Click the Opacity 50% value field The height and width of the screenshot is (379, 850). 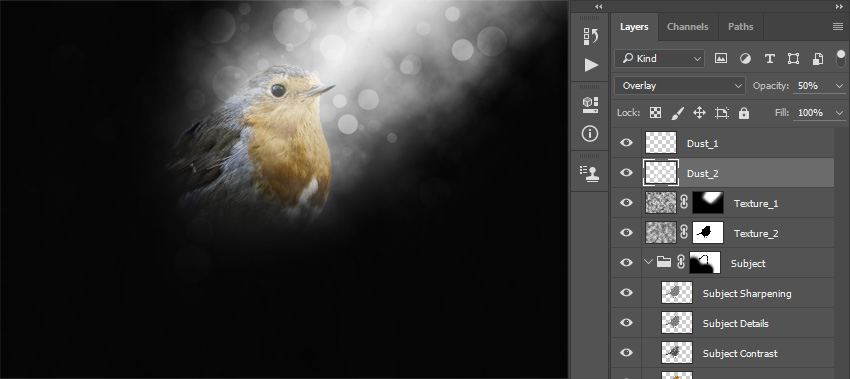click(813, 86)
